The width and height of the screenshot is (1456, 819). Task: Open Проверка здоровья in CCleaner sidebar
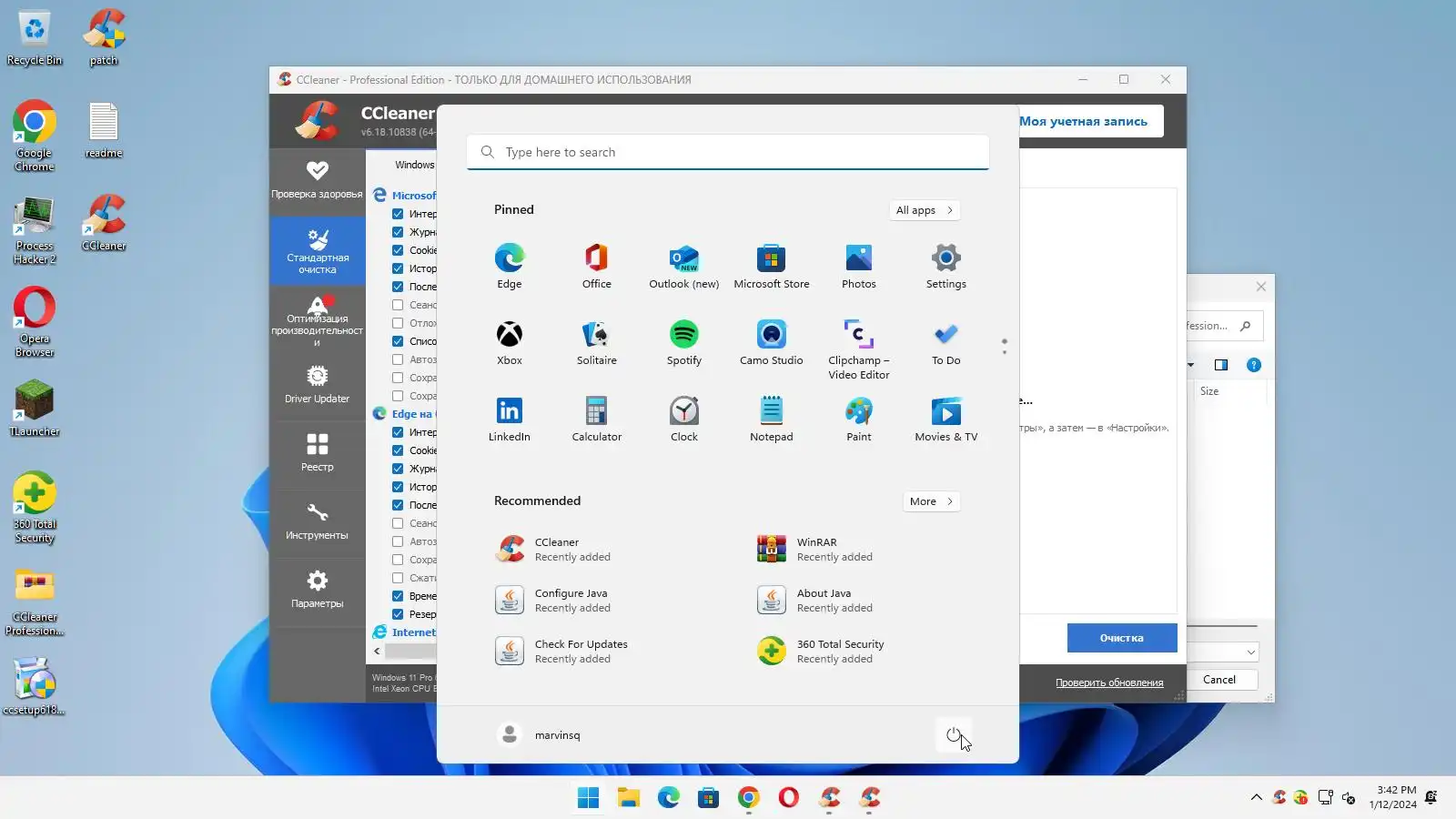point(317,180)
